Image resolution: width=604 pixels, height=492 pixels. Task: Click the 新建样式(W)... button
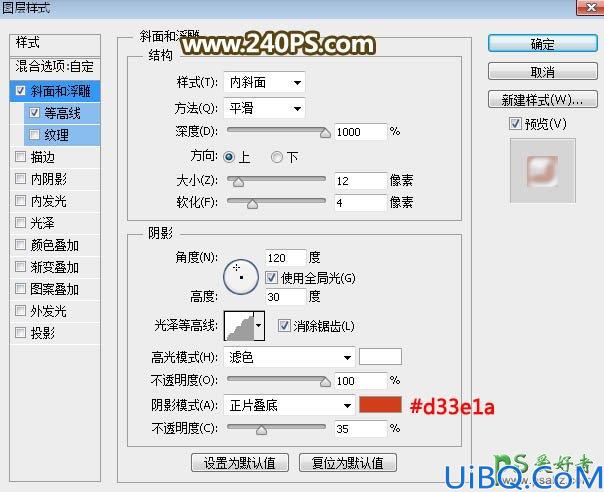[543, 99]
